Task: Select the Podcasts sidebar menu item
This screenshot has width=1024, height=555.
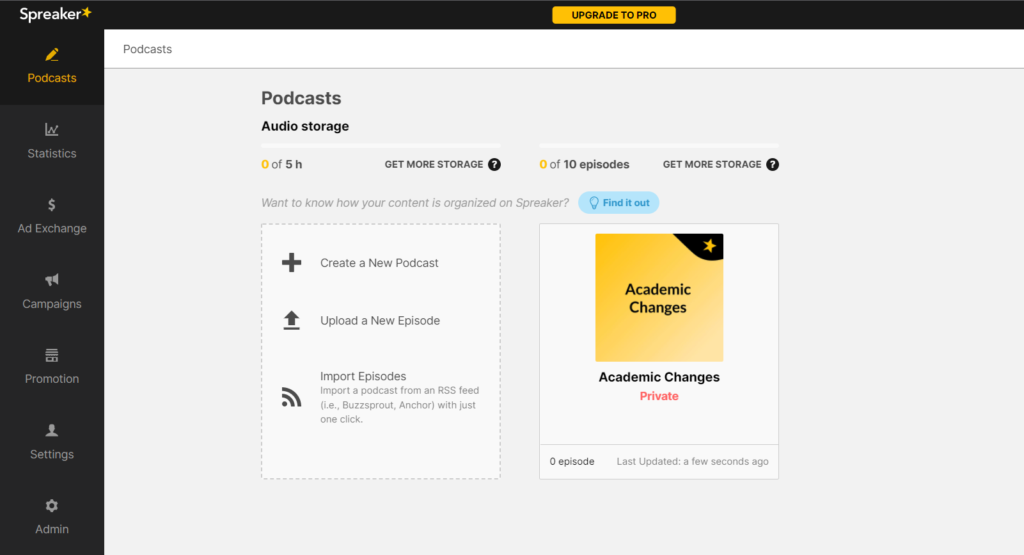Action: click(52, 66)
